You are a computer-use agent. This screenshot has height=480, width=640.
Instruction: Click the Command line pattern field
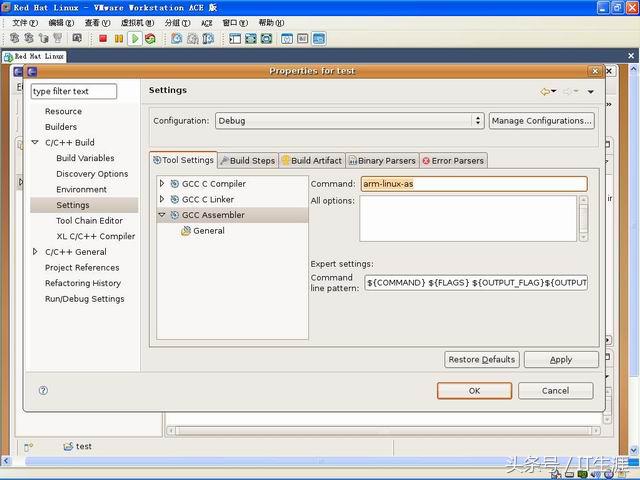click(476, 282)
